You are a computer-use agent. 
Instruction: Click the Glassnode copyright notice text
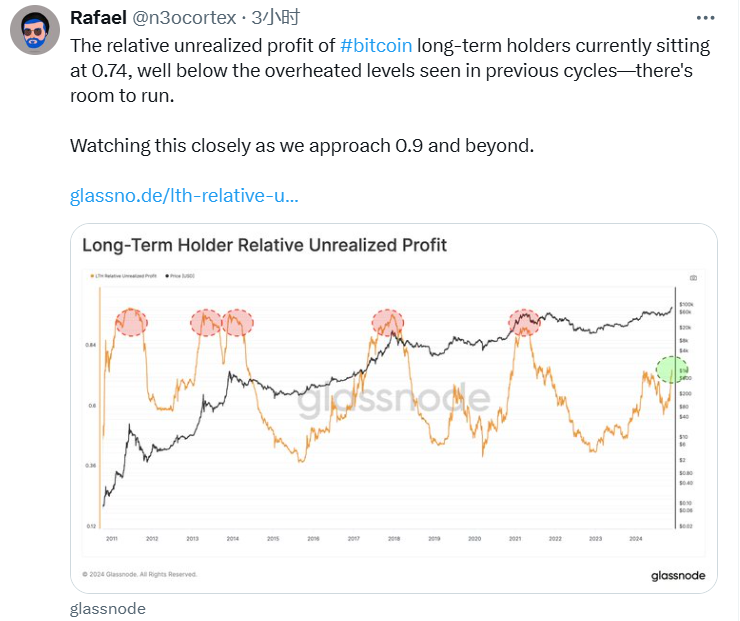click(139, 574)
